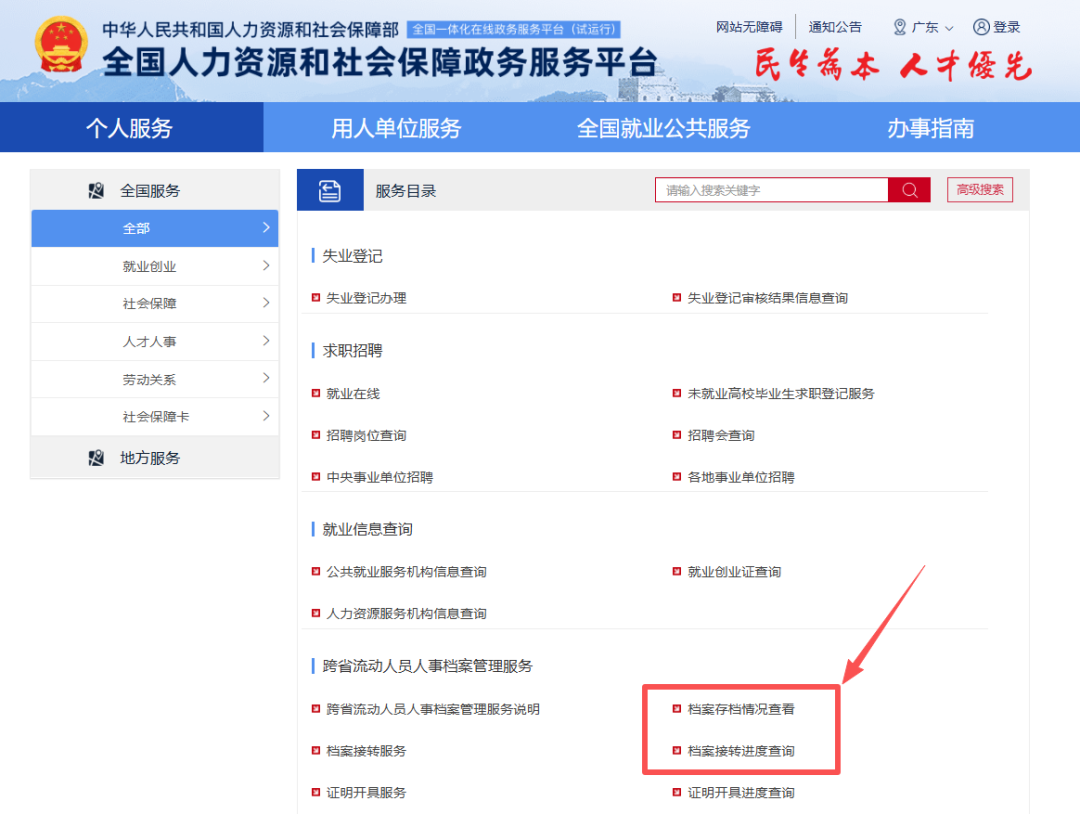Click the national emblem logo
The height and width of the screenshot is (814, 1080).
[61, 45]
